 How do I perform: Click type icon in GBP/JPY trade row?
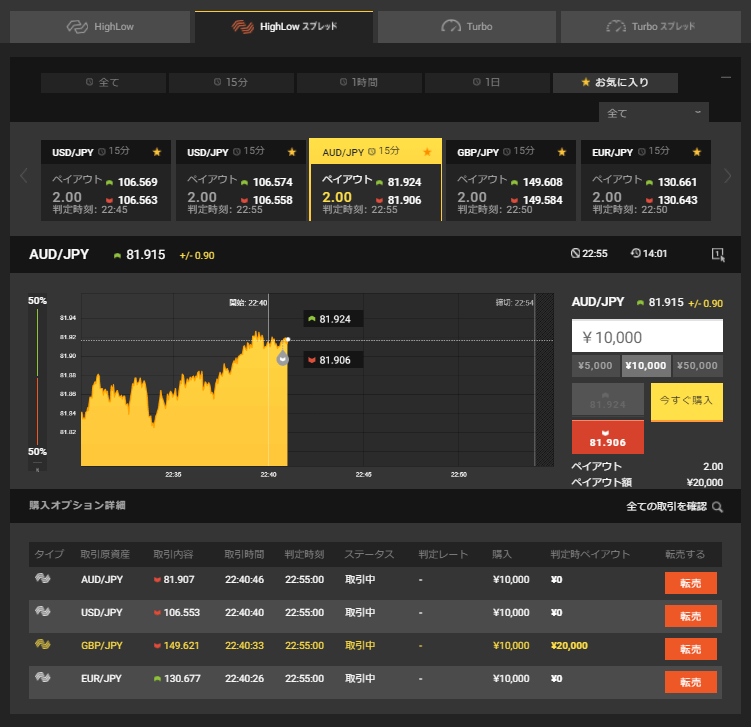pyautogui.click(x=43, y=645)
